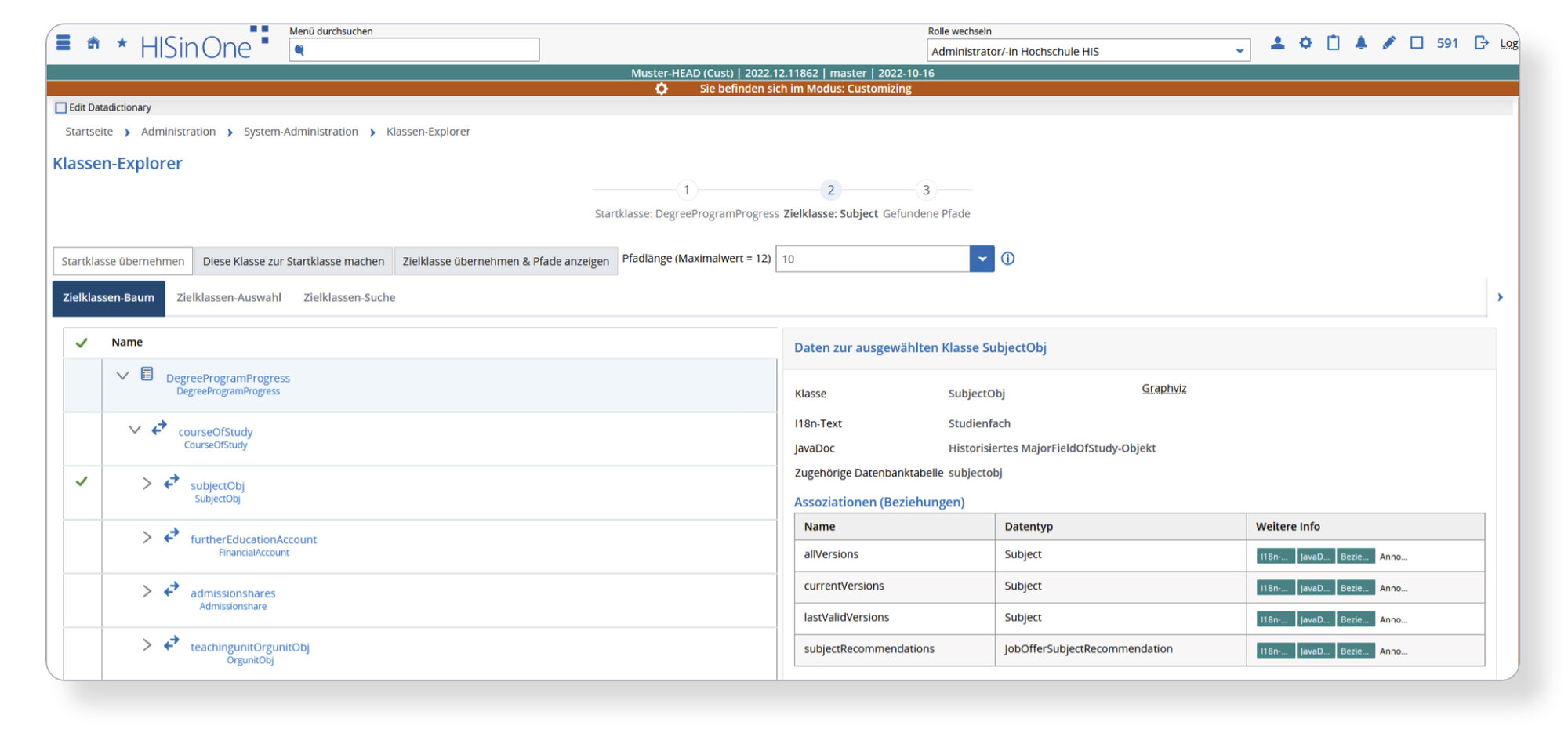Open the Administration breadcrumb link
Screen dimensions: 1568x733
pos(178,132)
